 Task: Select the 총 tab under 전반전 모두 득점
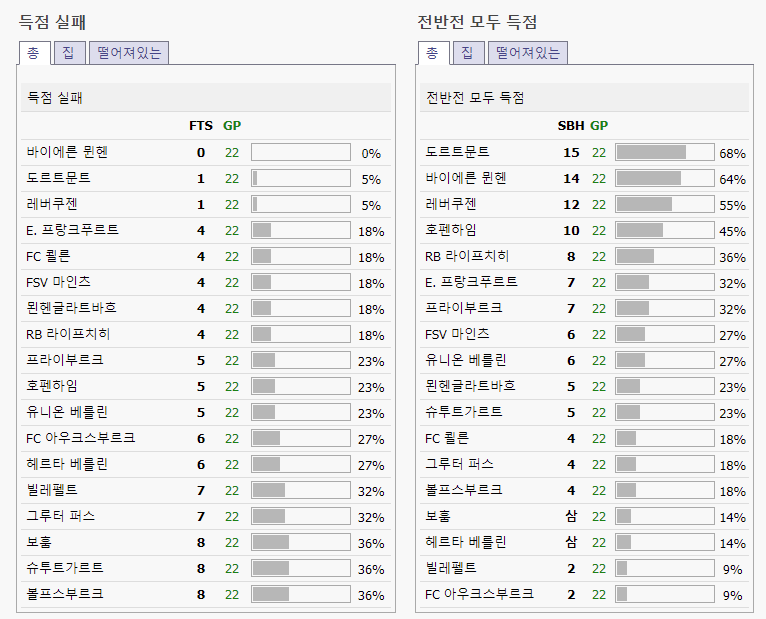pos(432,53)
